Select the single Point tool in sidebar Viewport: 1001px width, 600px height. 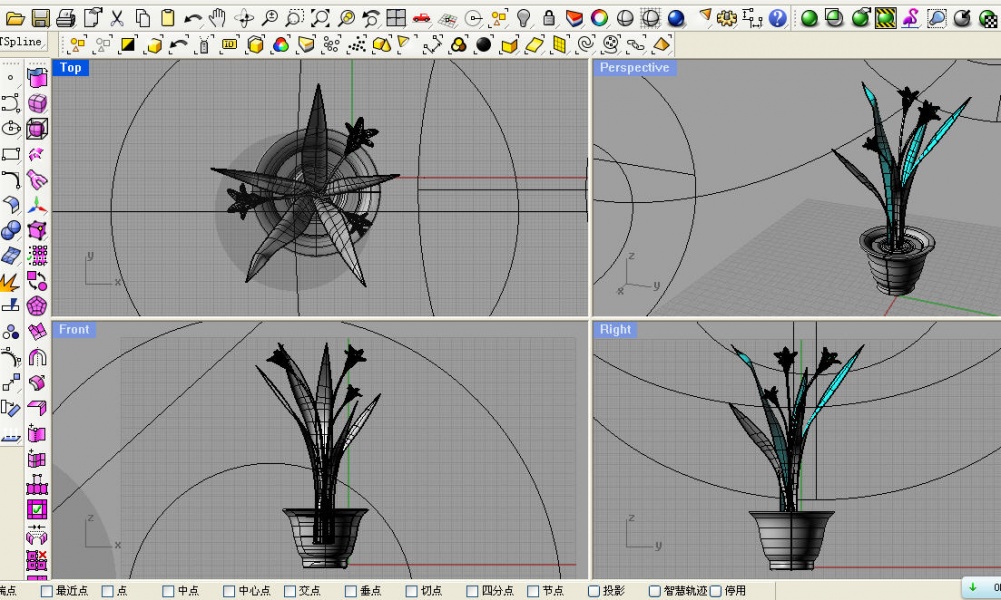click(11, 77)
